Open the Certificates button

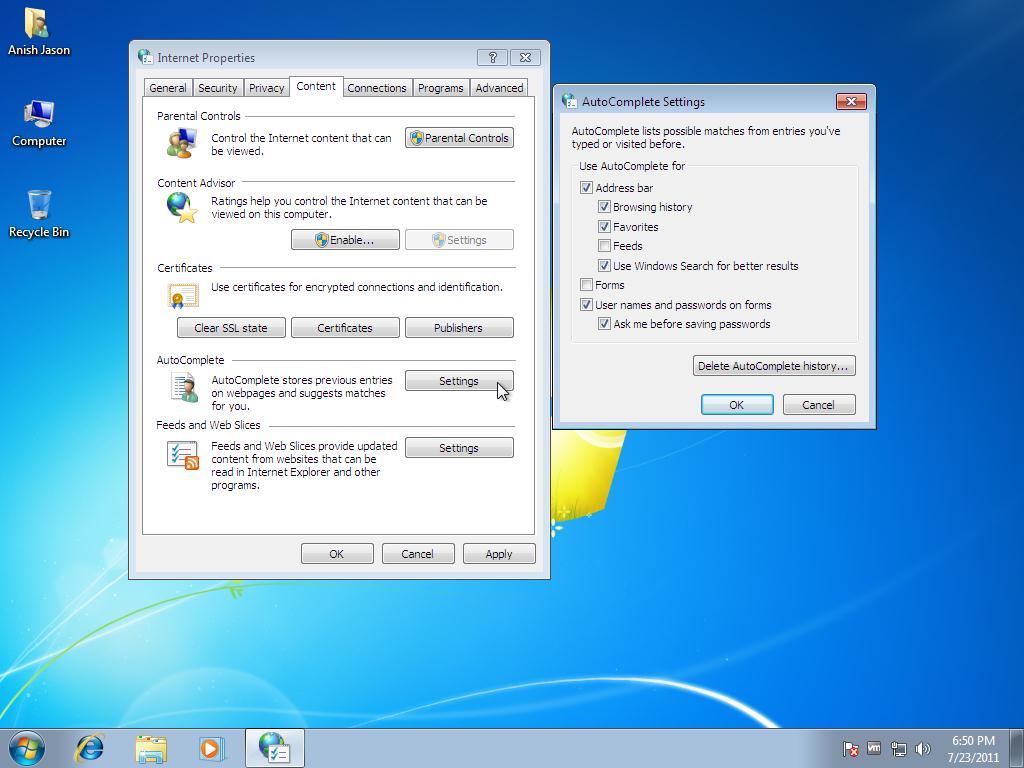tap(345, 328)
